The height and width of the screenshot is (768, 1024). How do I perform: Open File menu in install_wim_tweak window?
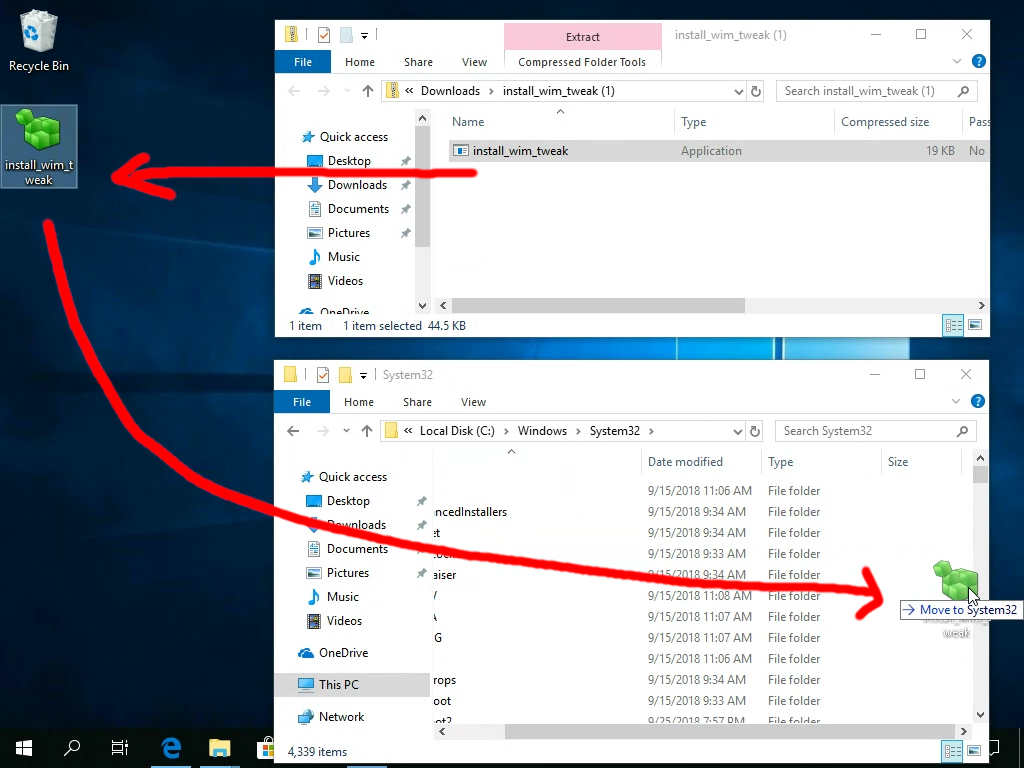click(302, 62)
